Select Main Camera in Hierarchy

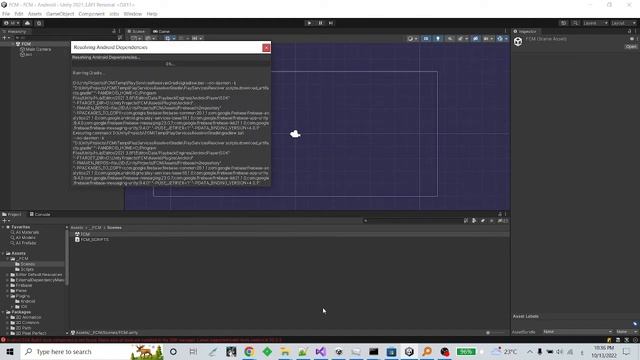click(x=38, y=49)
